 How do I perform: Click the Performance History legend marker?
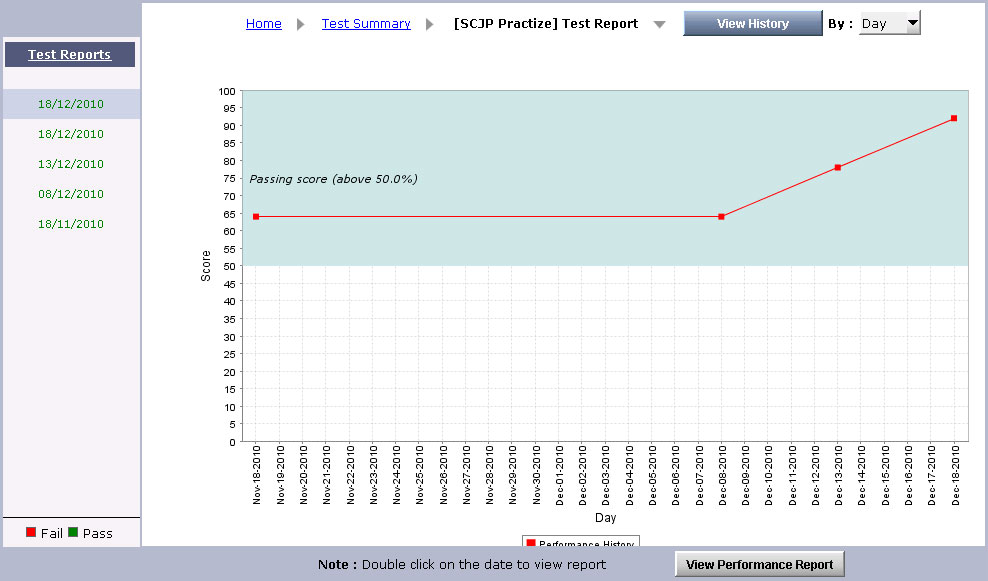tap(531, 544)
